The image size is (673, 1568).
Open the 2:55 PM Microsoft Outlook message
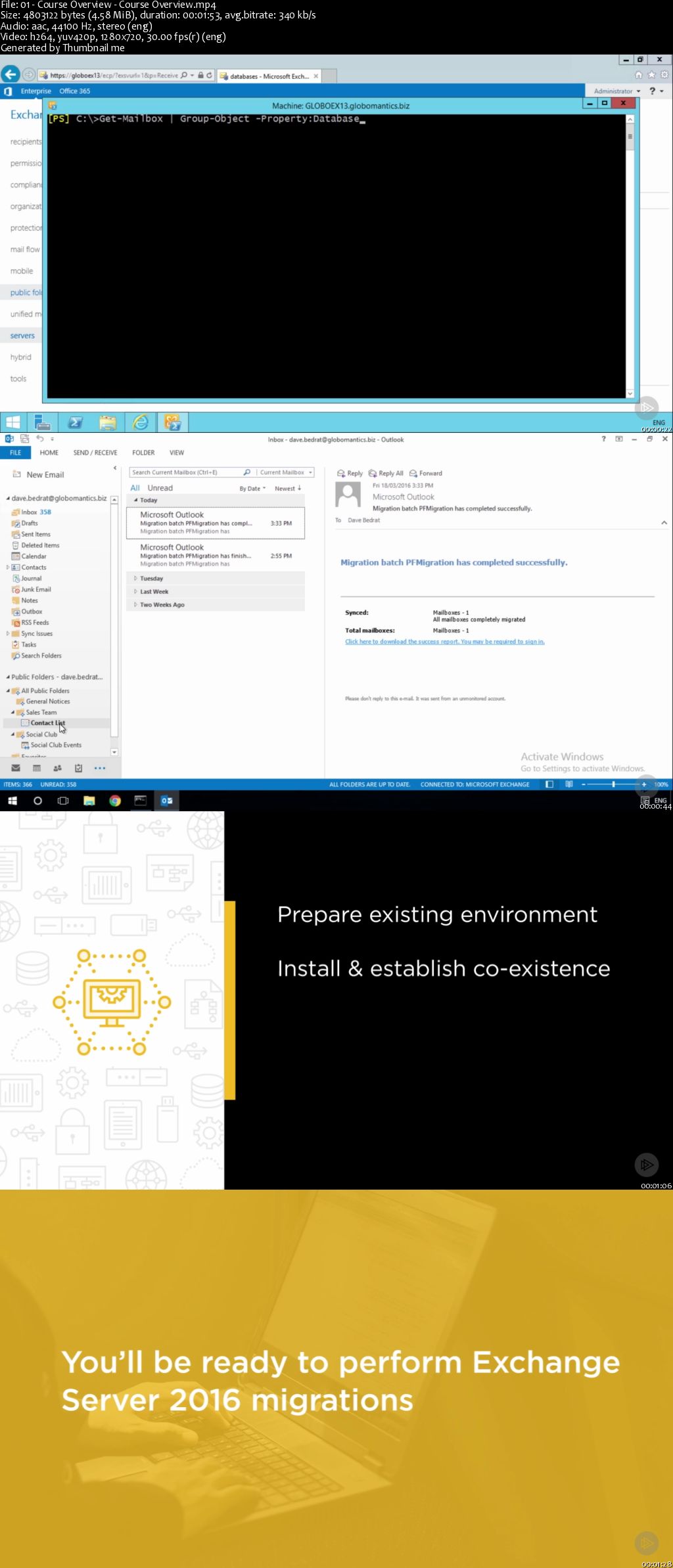coord(216,555)
